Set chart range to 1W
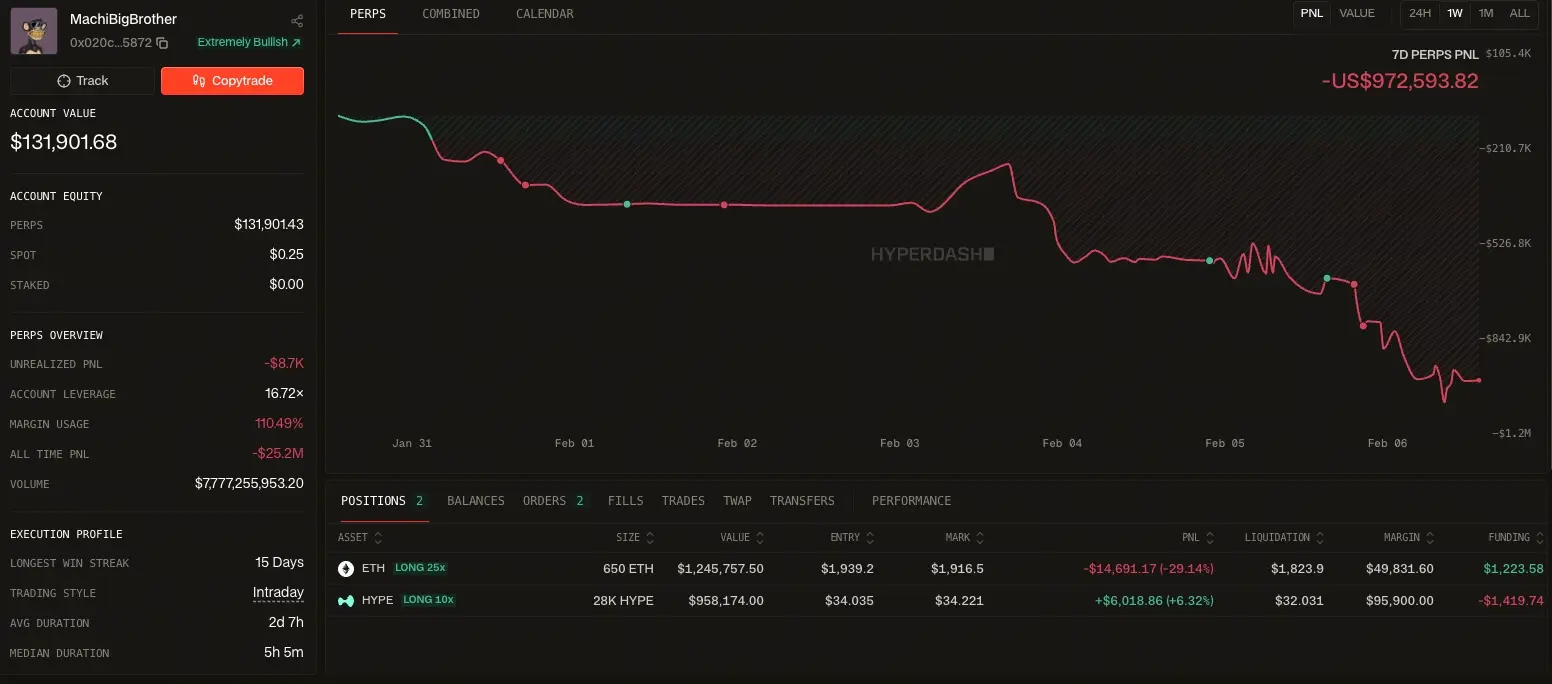Screen dimensions: 1552x684 pyautogui.click(x=1455, y=13)
